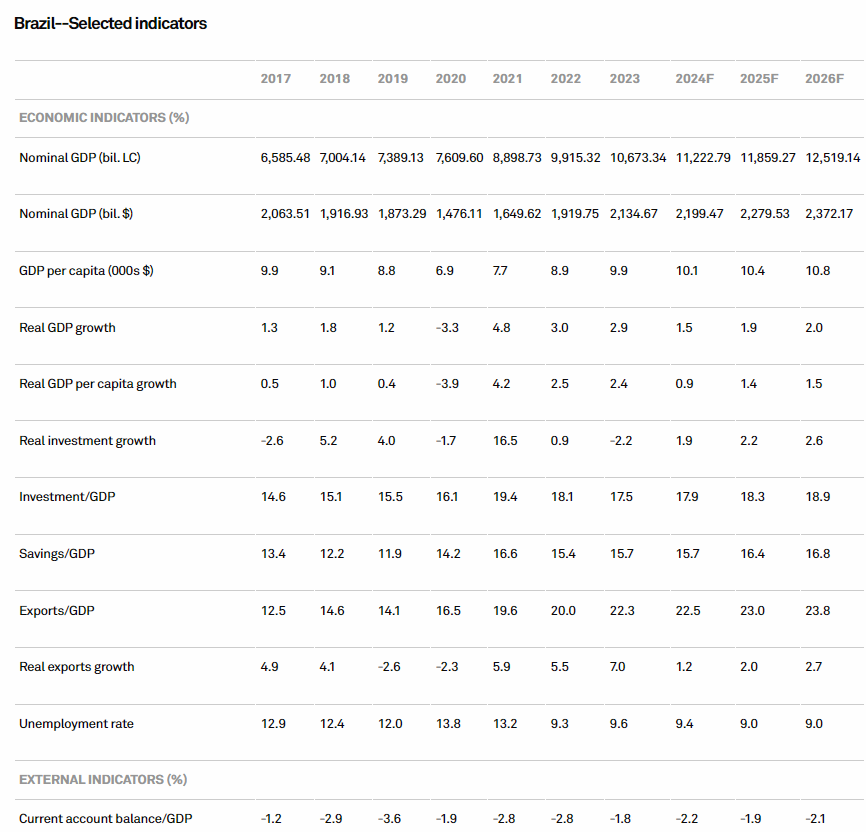Click the Real GDP growth row label
Screen dimensions: 866x832
click(x=67, y=328)
